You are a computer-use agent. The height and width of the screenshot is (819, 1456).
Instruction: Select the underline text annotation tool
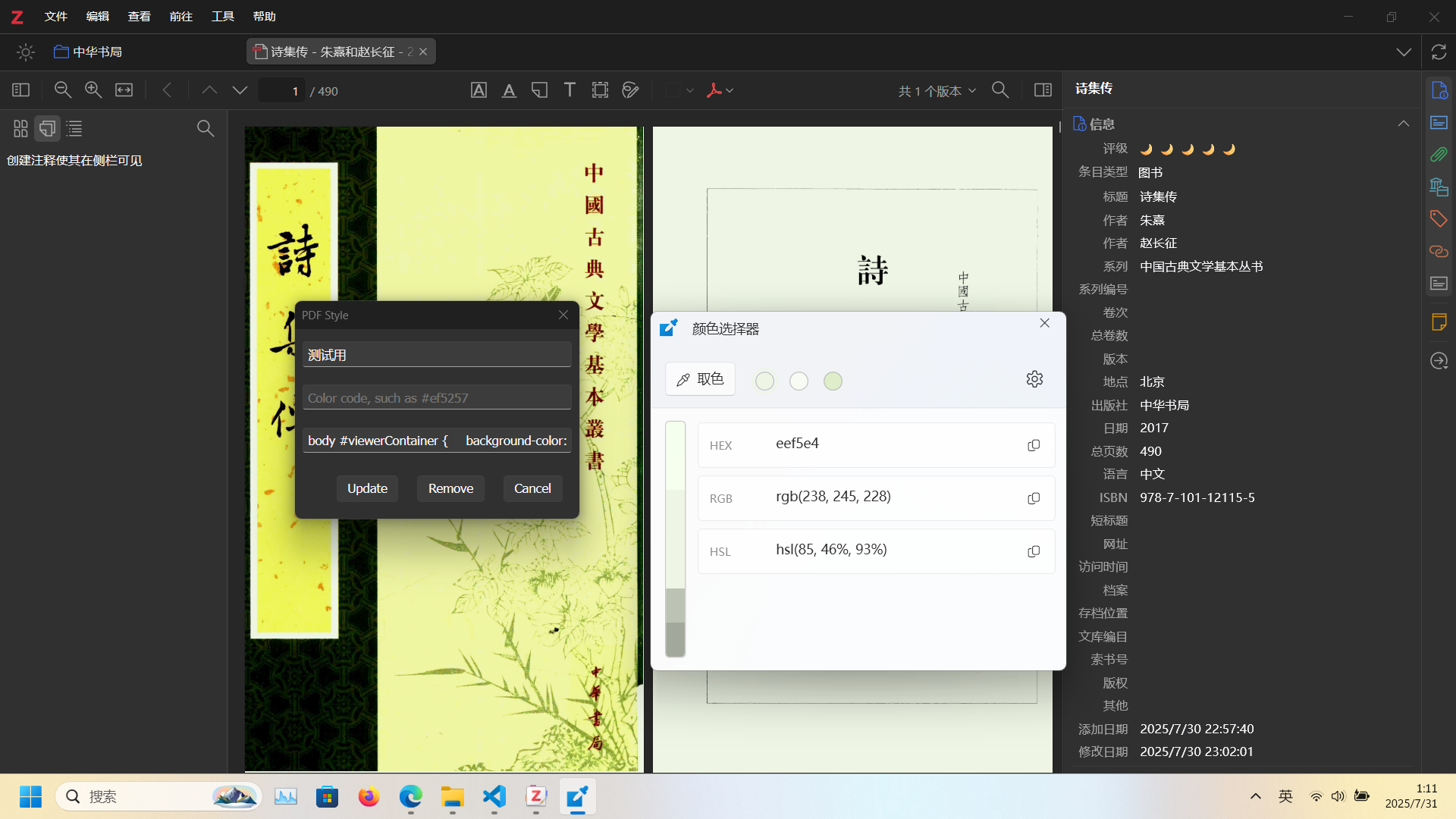[509, 90]
